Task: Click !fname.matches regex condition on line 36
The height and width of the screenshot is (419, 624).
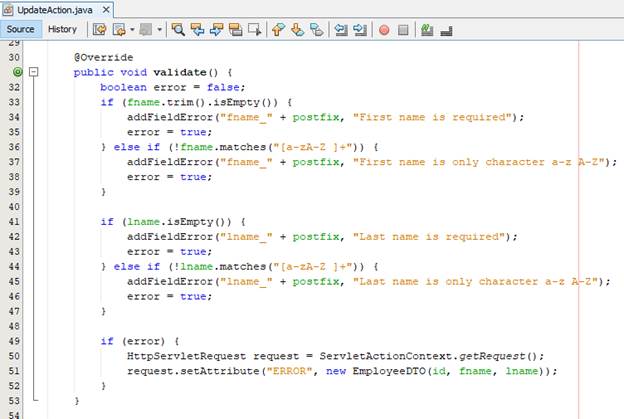Action: (266, 147)
